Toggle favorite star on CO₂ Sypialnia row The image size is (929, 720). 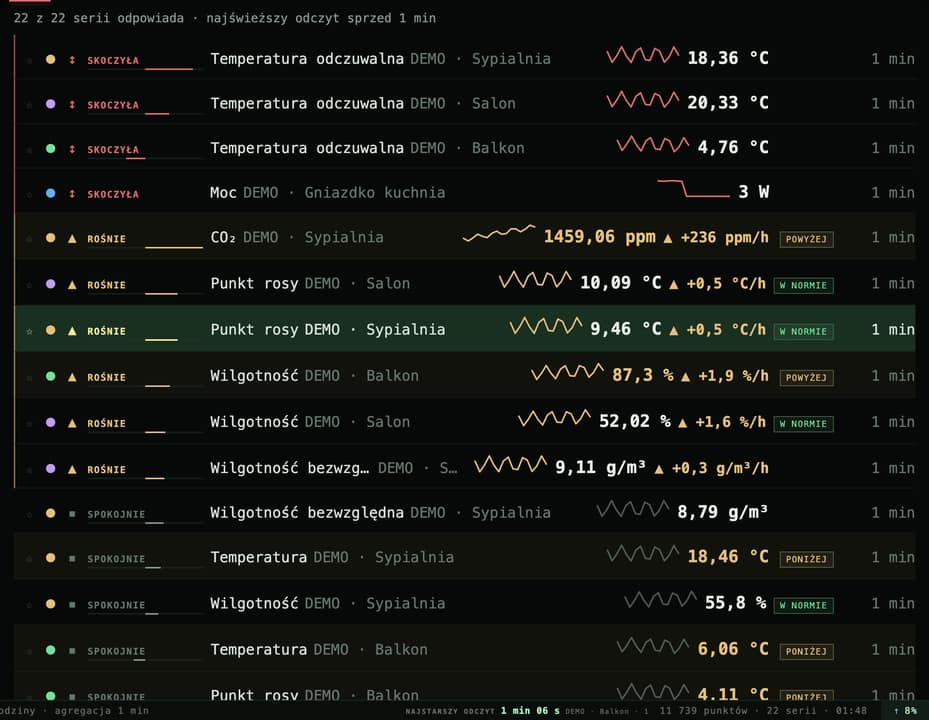point(29,239)
